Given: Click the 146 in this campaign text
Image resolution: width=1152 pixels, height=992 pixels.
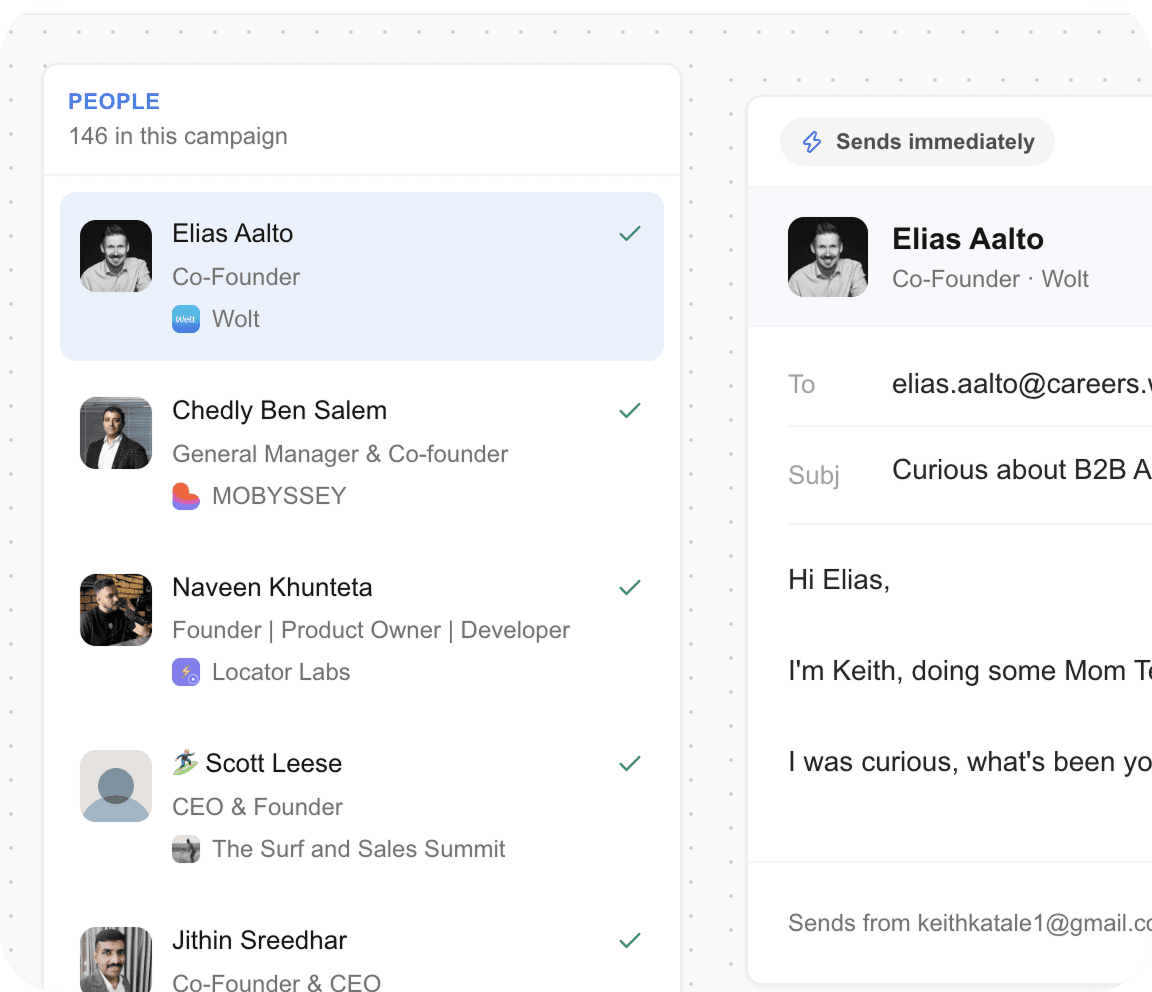Looking at the screenshot, I should pos(178,137).
